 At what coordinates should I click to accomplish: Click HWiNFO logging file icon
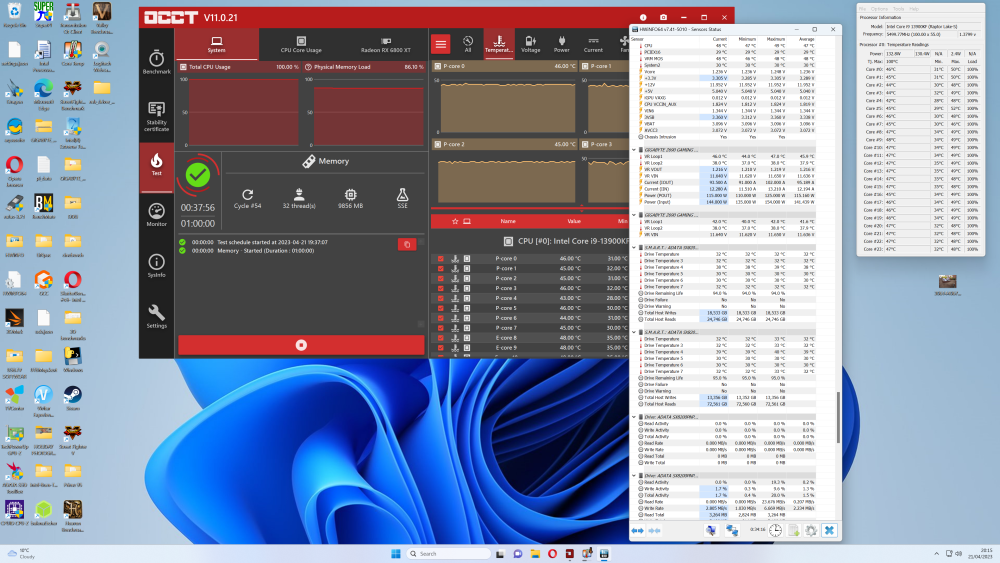point(793,530)
